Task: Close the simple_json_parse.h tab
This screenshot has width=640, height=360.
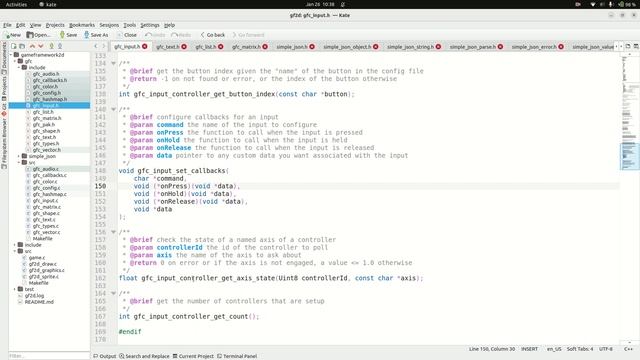Action: tap(500, 47)
